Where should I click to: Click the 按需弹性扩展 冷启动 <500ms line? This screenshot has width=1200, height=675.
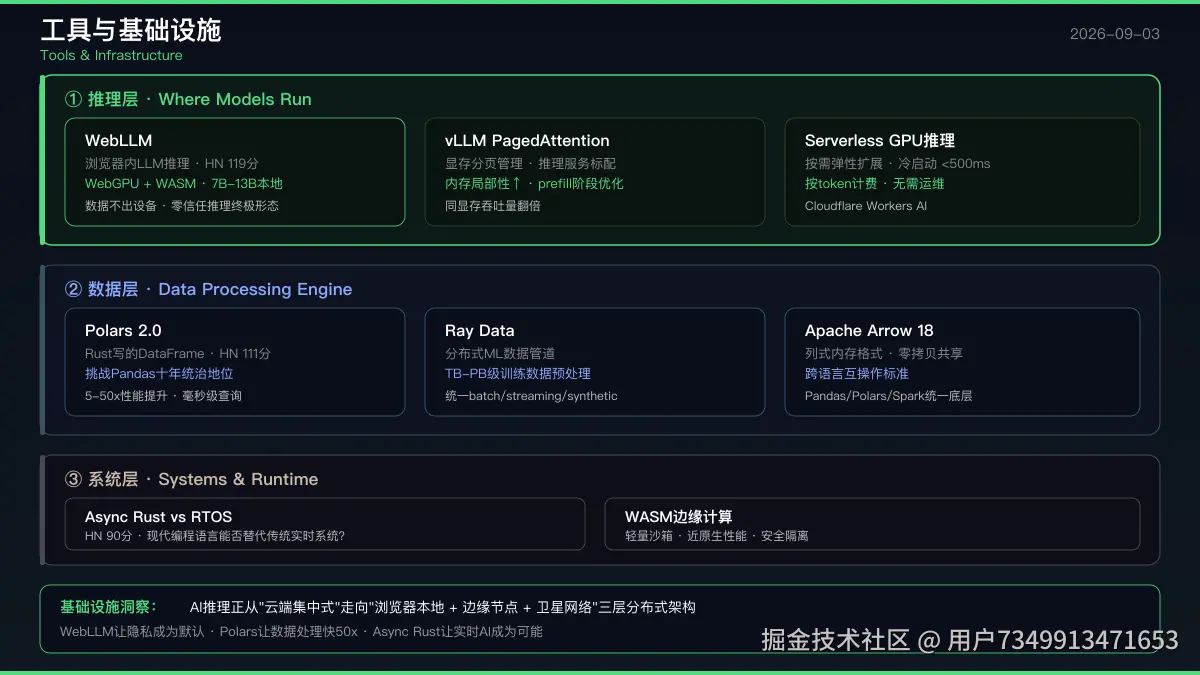coord(898,163)
